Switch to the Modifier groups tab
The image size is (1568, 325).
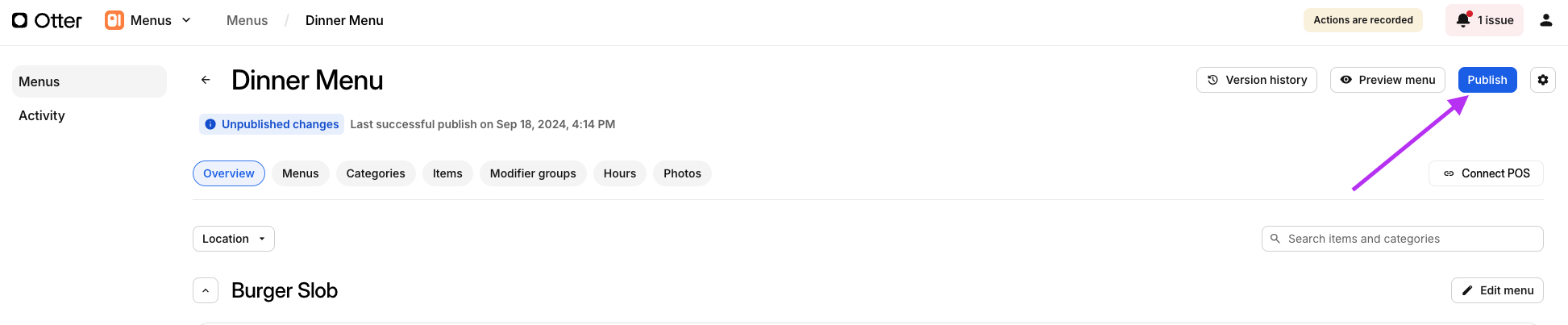(x=533, y=173)
